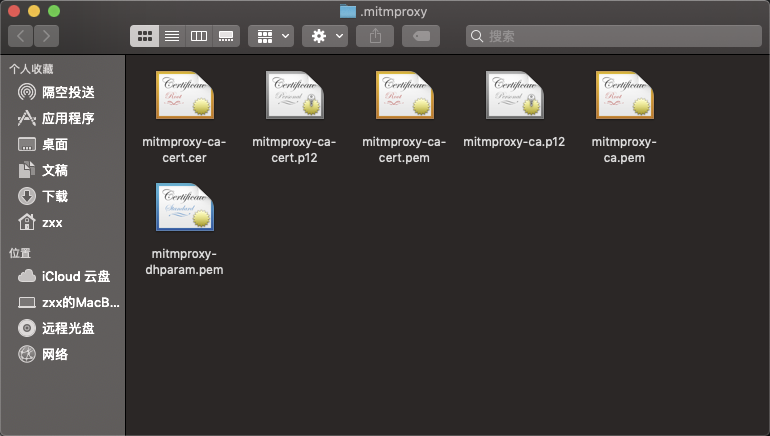Select zxx的MacBook in the sidebar
This screenshot has height=436, width=770.
coord(63,302)
